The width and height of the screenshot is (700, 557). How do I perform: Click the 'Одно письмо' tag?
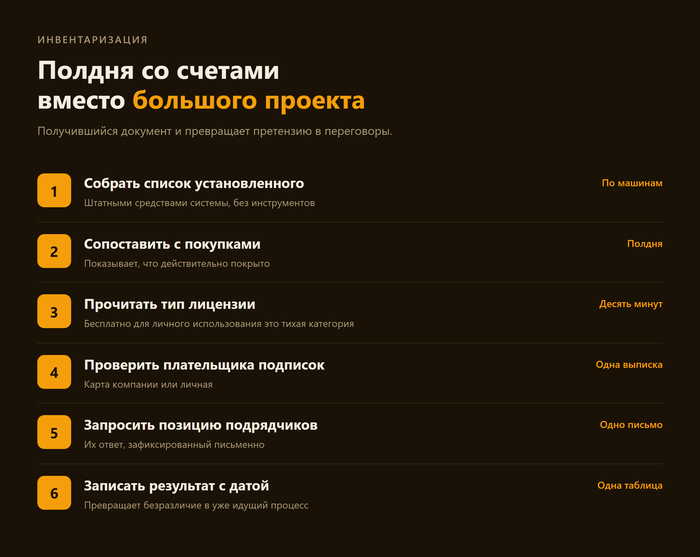click(631, 425)
